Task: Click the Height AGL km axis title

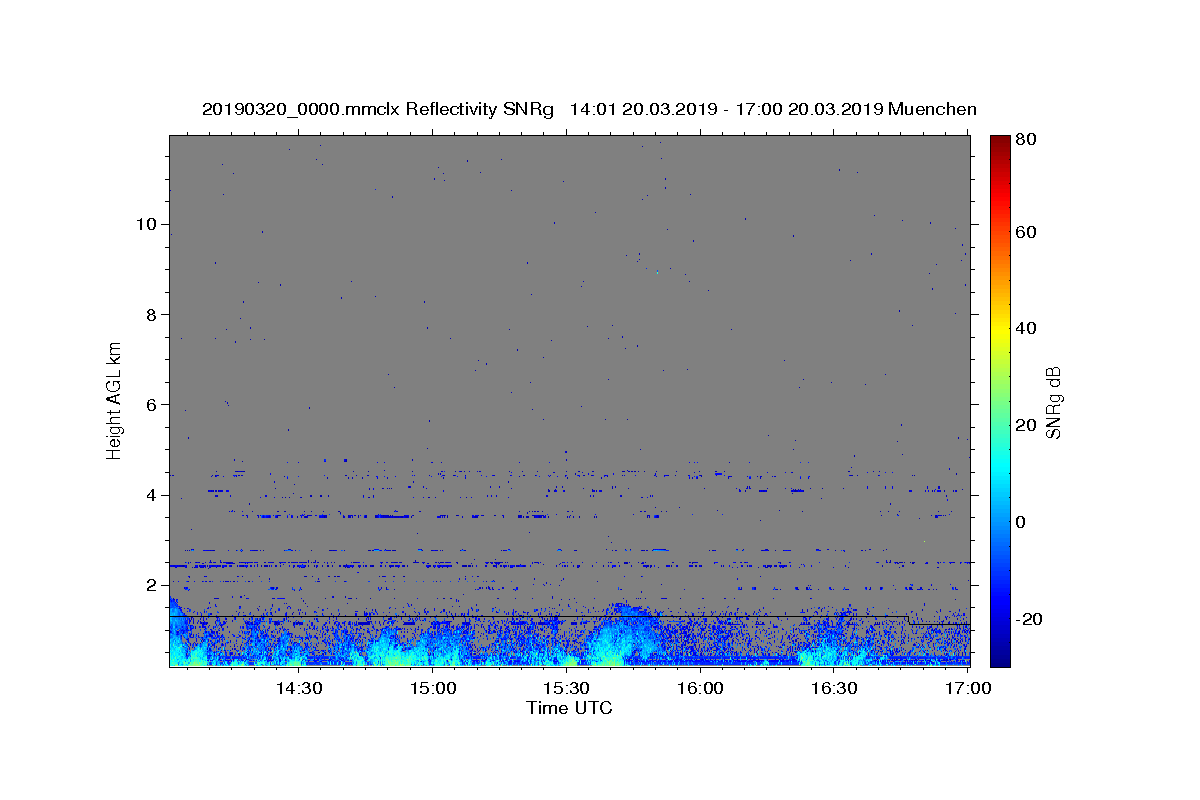Action: click(x=115, y=400)
